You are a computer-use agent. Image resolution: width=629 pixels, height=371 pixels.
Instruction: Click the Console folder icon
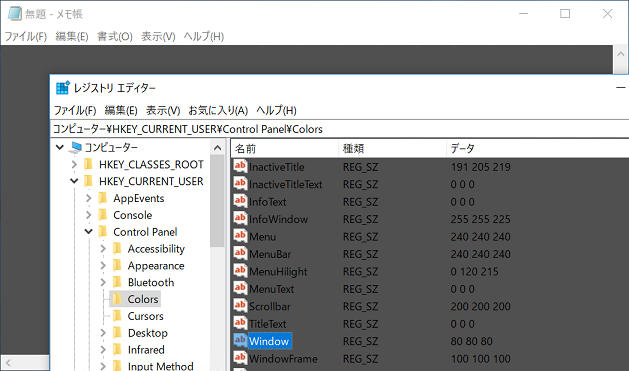click(103, 215)
